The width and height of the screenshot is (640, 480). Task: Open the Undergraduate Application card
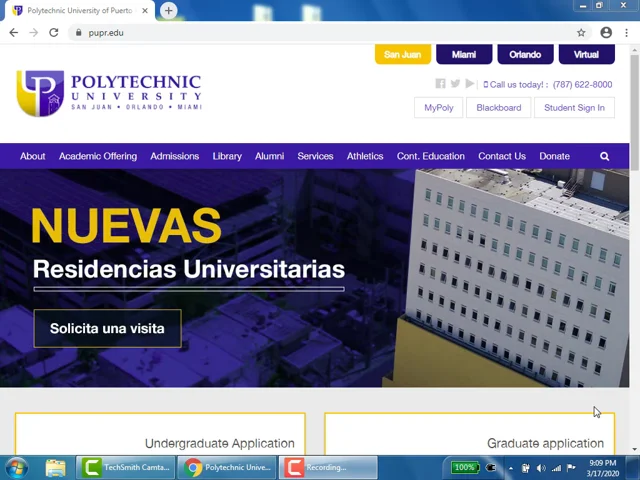(x=160, y=434)
